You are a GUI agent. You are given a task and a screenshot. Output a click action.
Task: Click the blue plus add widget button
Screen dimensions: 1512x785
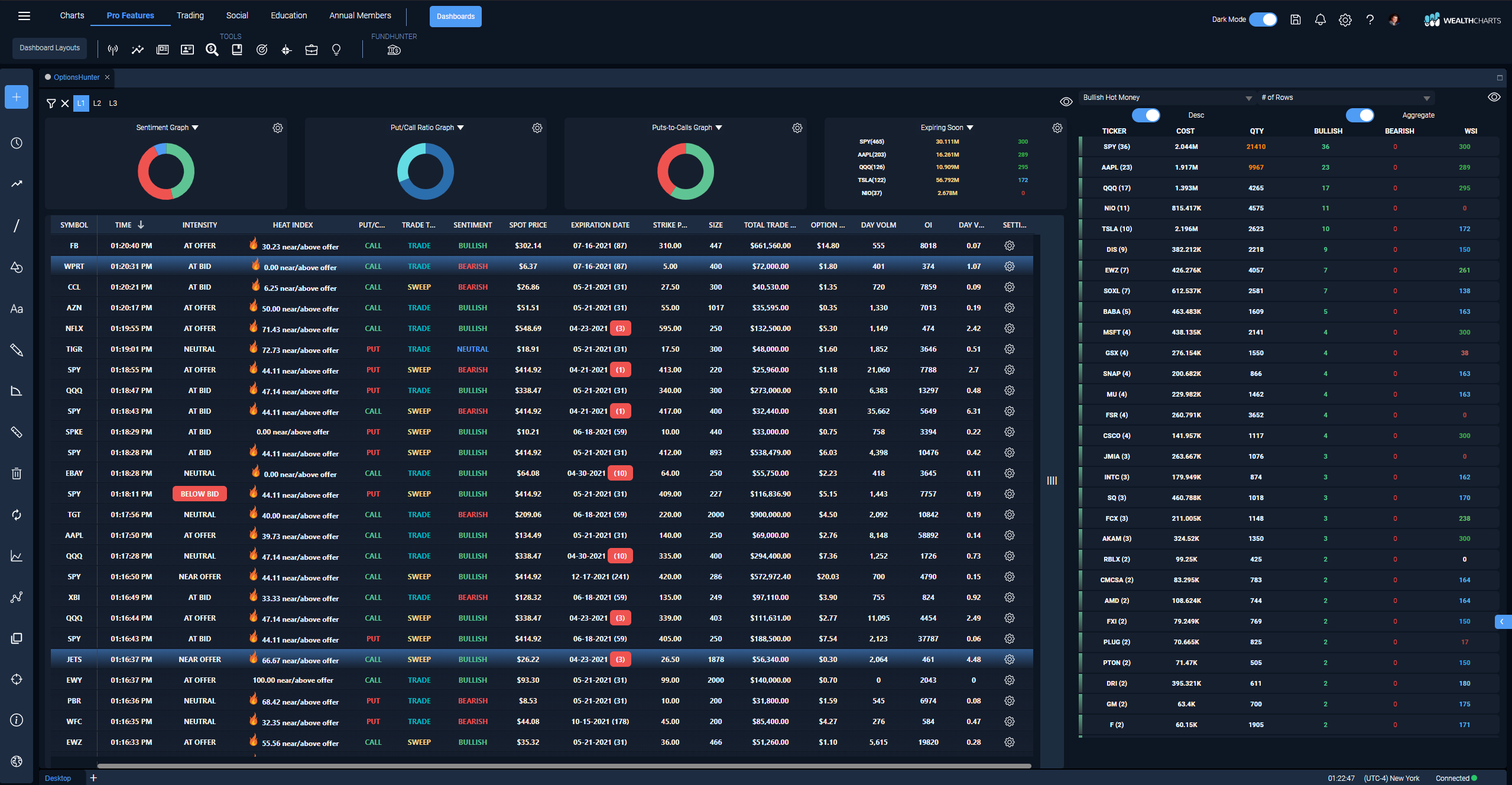coord(17,97)
